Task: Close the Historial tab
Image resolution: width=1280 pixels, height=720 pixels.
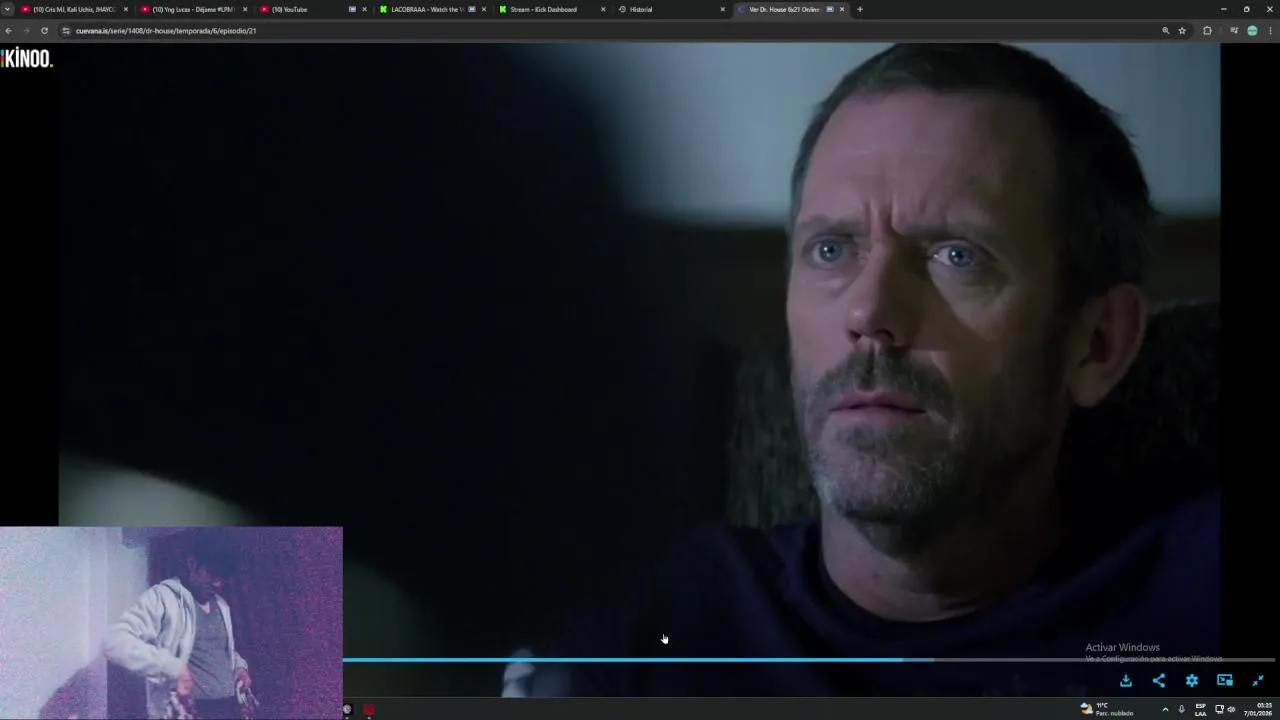Action: tap(723, 9)
